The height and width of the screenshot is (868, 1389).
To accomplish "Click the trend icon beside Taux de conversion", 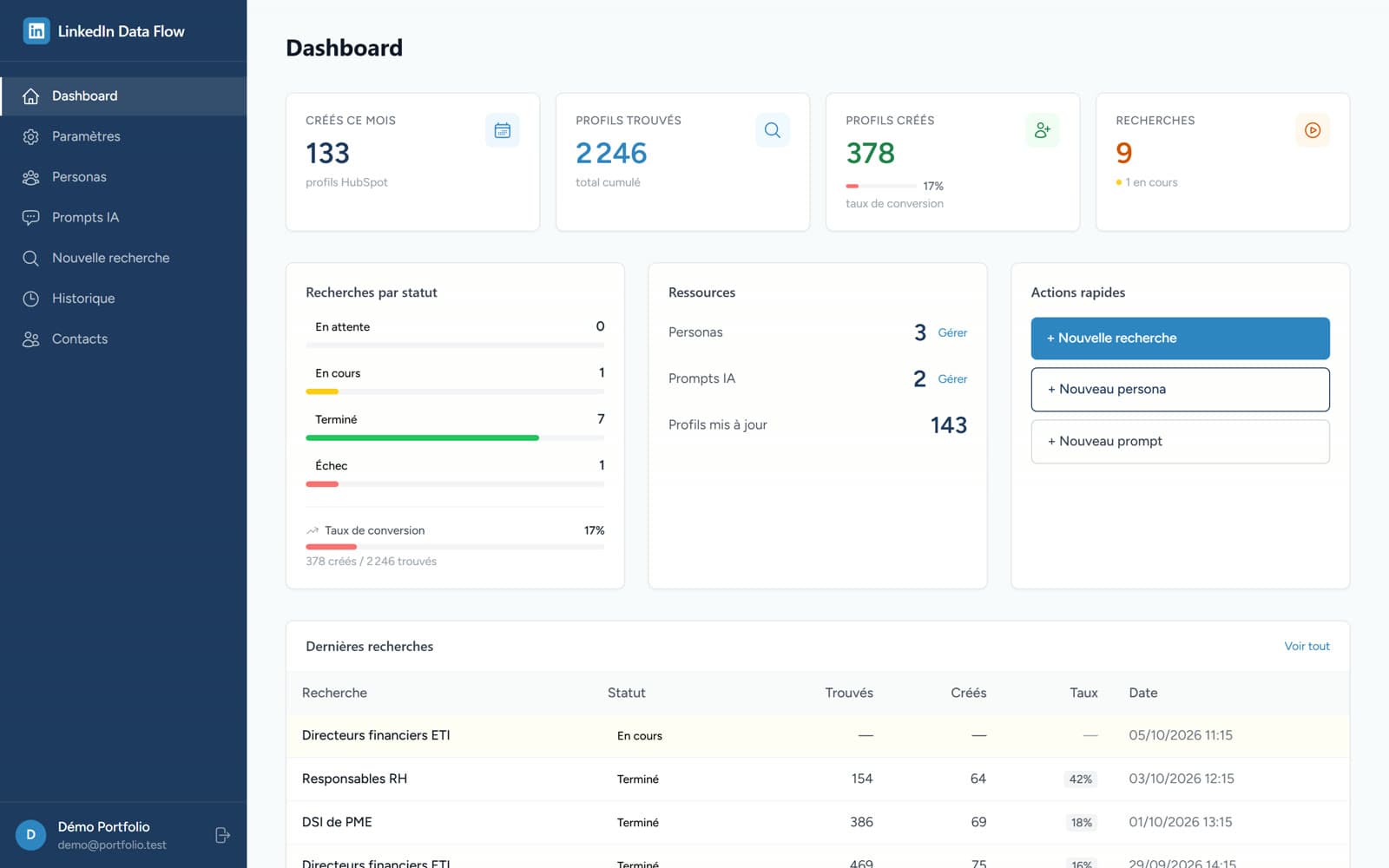I will [313, 530].
